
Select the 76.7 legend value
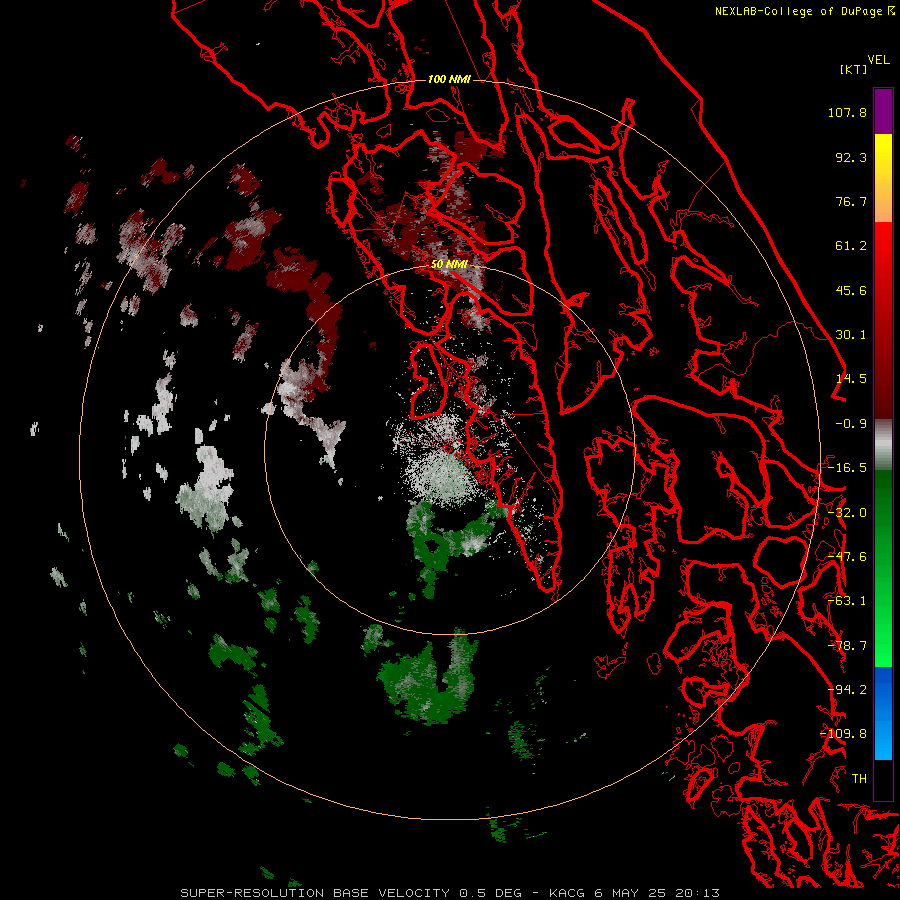pos(851,201)
